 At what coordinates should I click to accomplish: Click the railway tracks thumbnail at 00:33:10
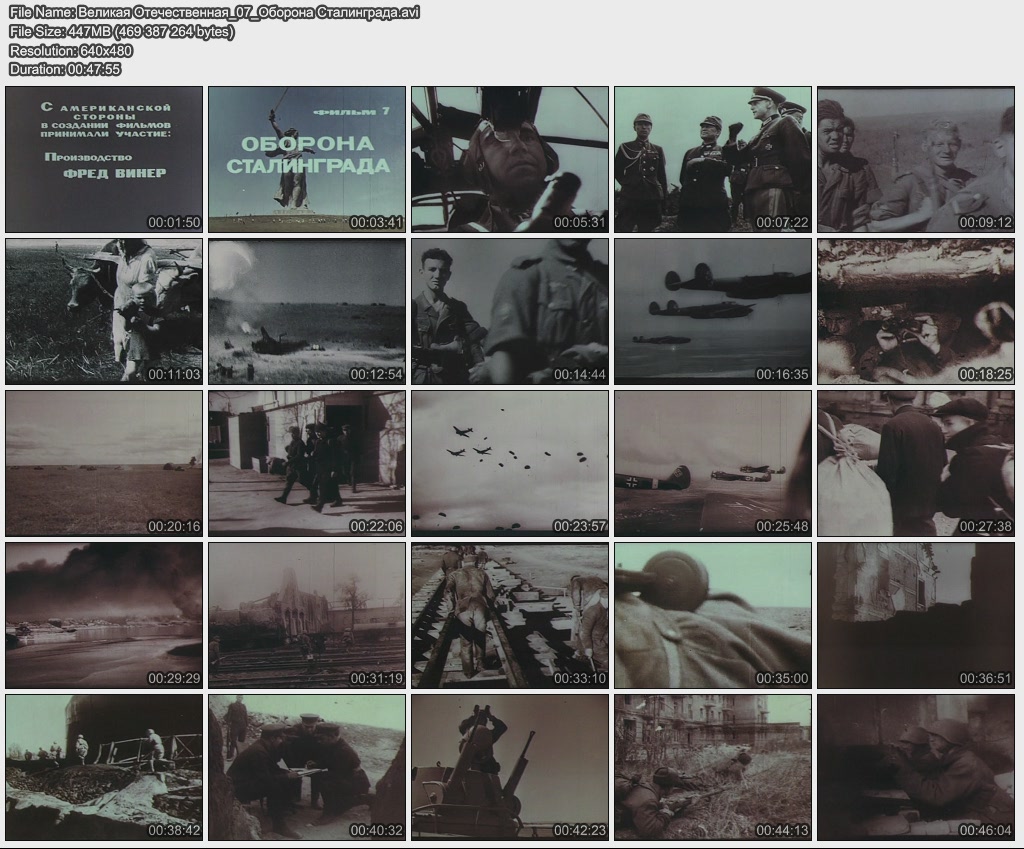[510, 615]
